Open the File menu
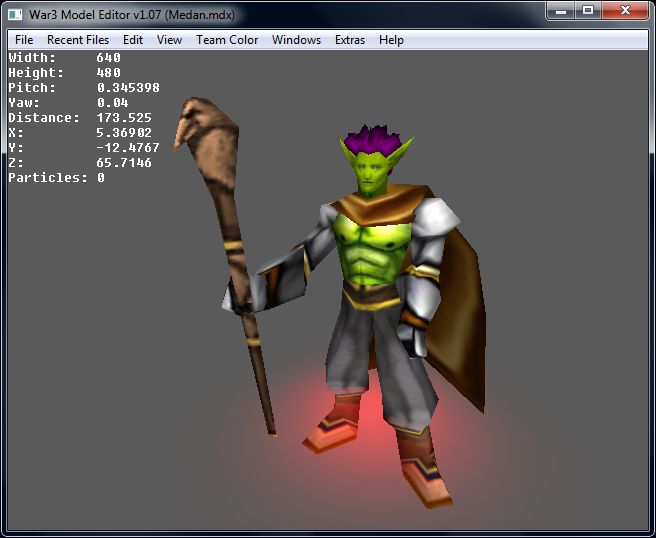Screen dimensions: 656x538 point(24,40)
